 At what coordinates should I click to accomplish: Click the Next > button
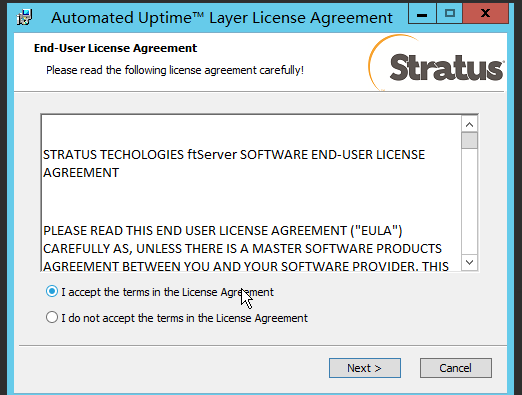(x=365, y=368)
